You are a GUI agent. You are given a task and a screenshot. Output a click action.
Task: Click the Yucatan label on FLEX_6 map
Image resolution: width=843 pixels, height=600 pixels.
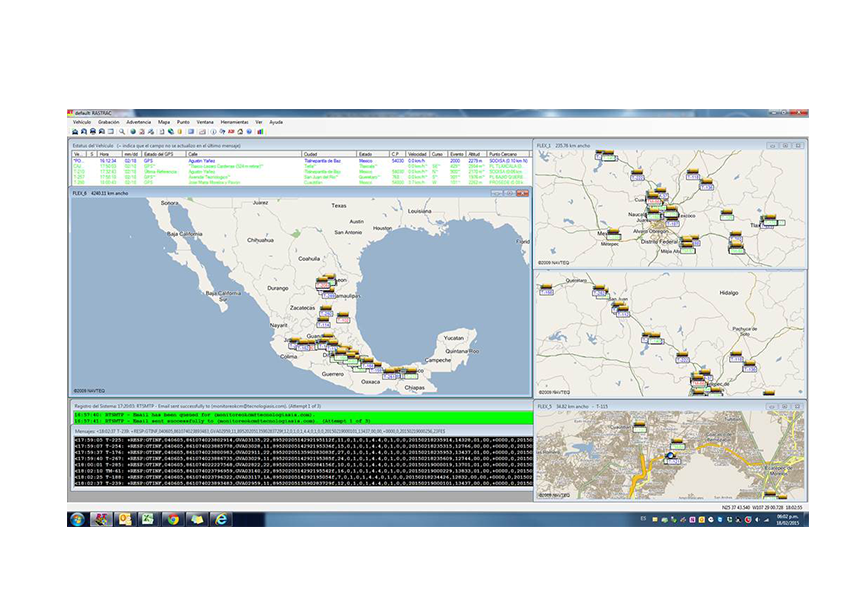453,338
